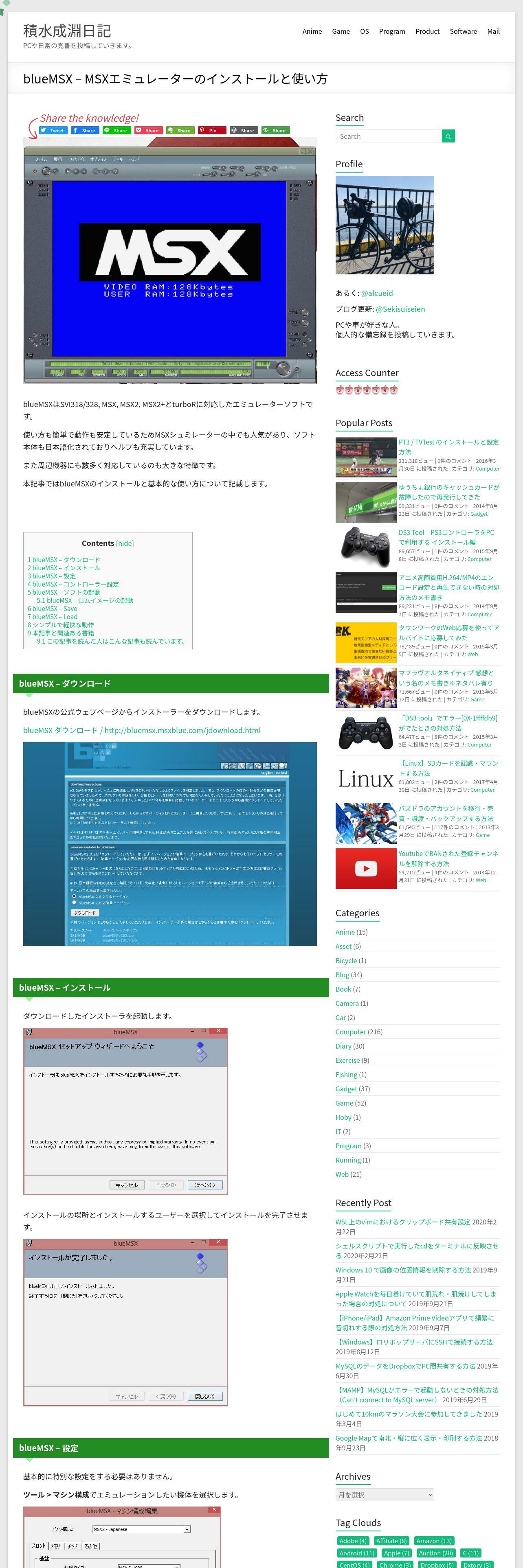523x1568 pixels.
Task: Open the Gadget (37) category
Action: tap(346, 1089)
